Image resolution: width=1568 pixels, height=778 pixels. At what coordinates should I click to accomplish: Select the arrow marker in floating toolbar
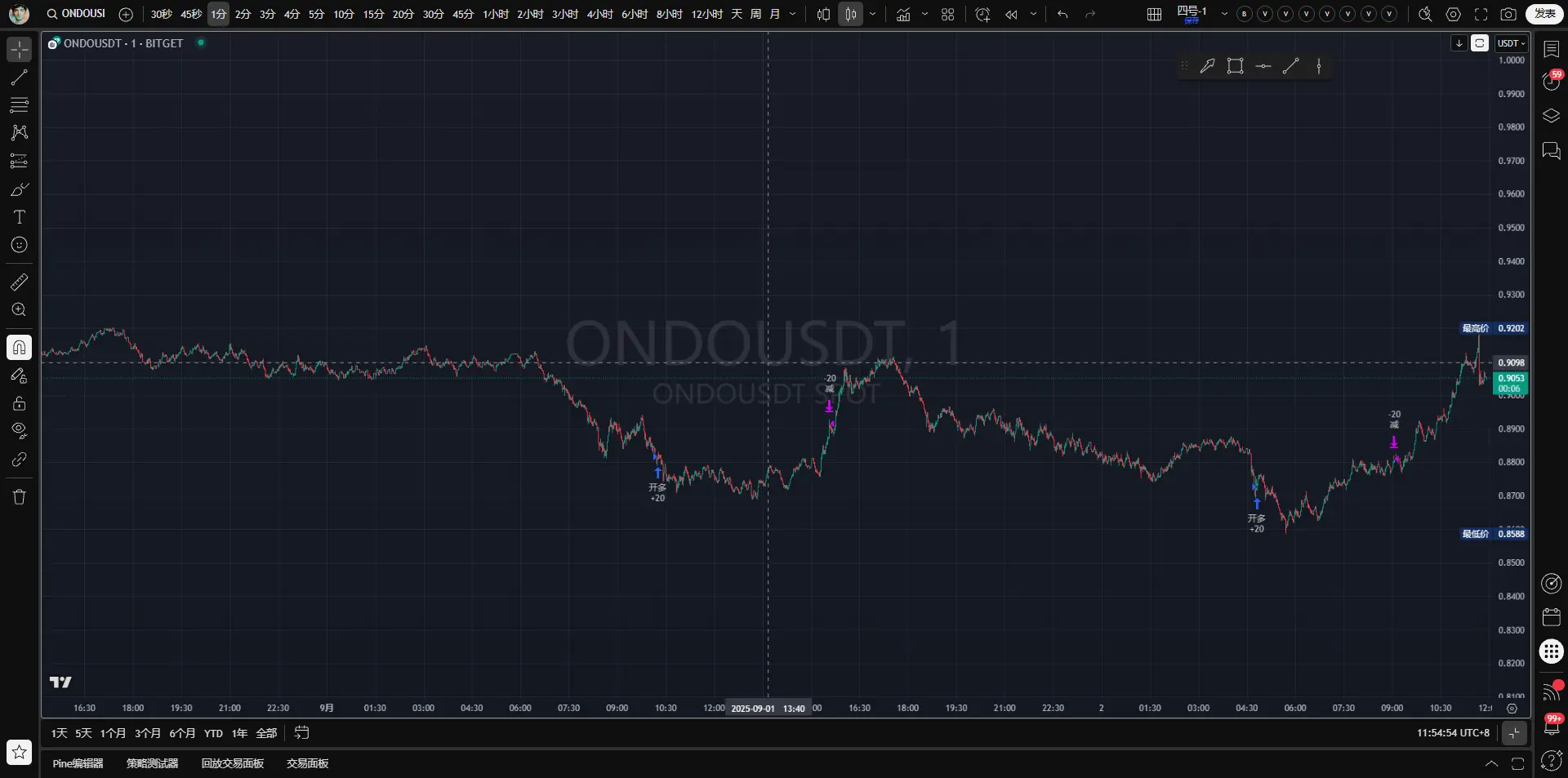click(x=1207, y=66)
